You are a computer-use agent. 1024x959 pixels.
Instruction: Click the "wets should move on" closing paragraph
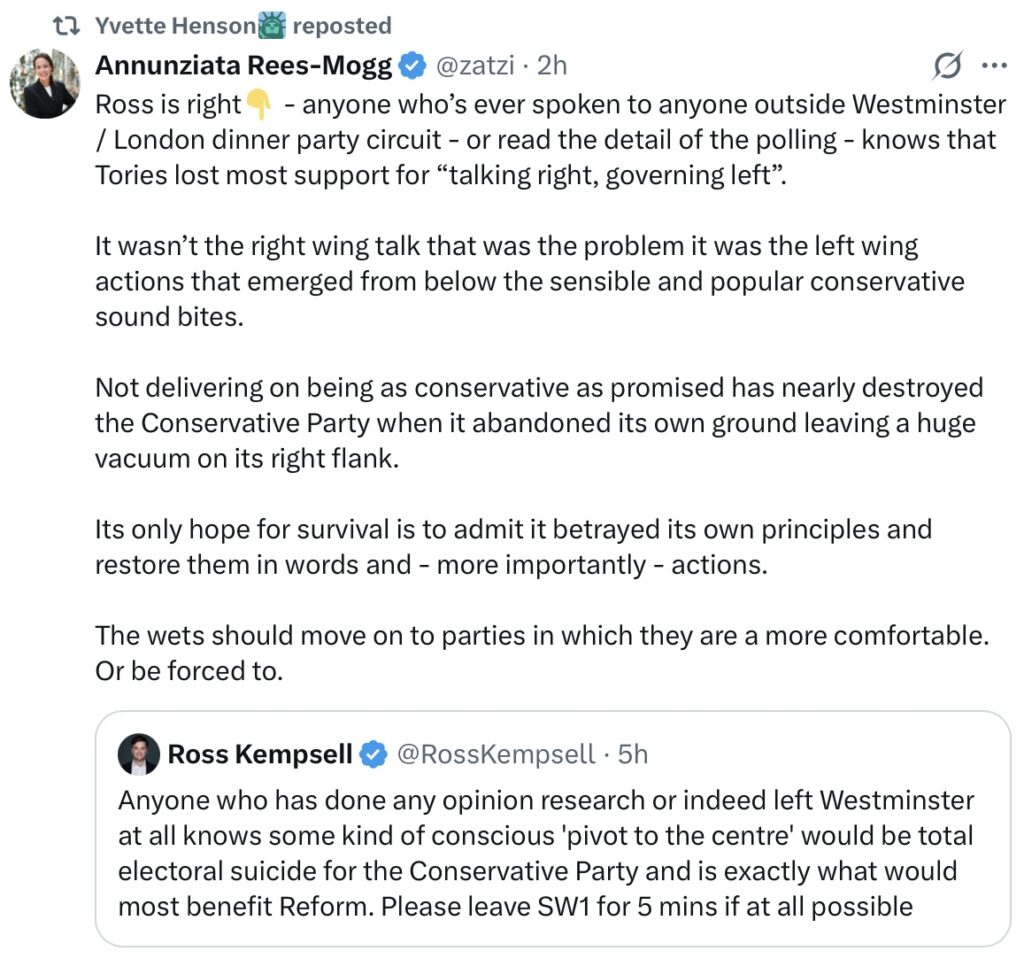pos(540,652)
